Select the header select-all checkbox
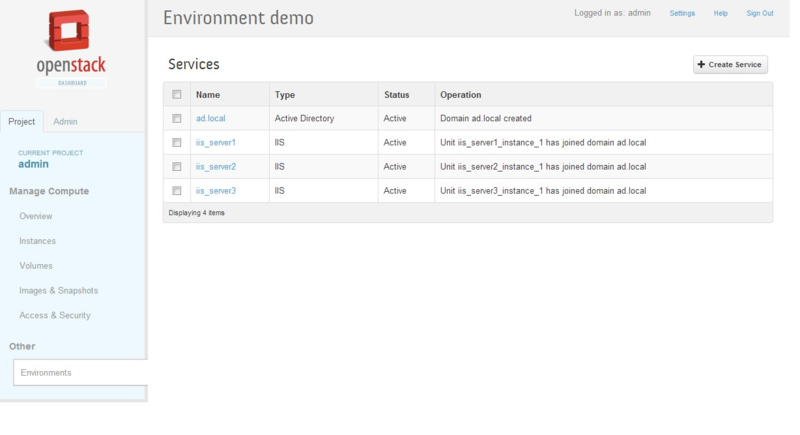The width and height of the screenshot is (800, 435). (x=177, y=95)
